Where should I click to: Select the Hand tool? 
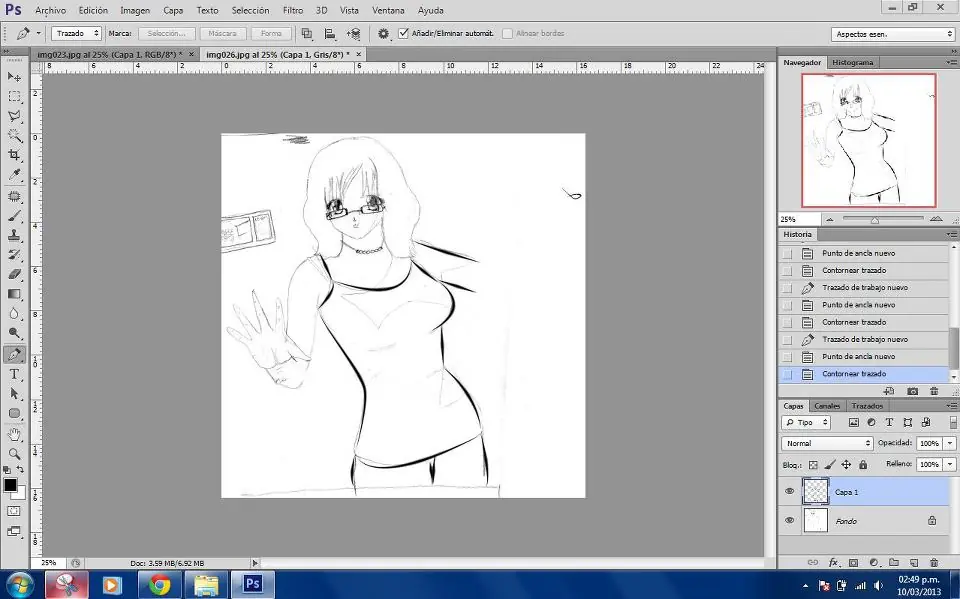[x=14, y=434]
